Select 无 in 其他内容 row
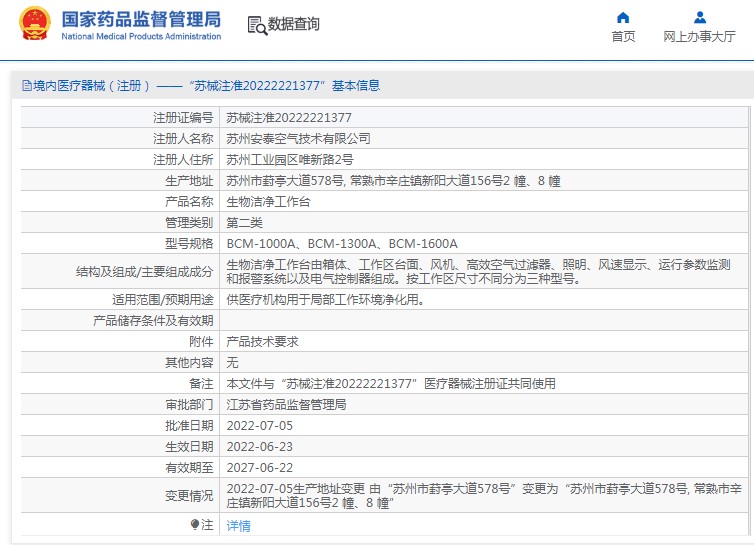 [x=232, y=363]
